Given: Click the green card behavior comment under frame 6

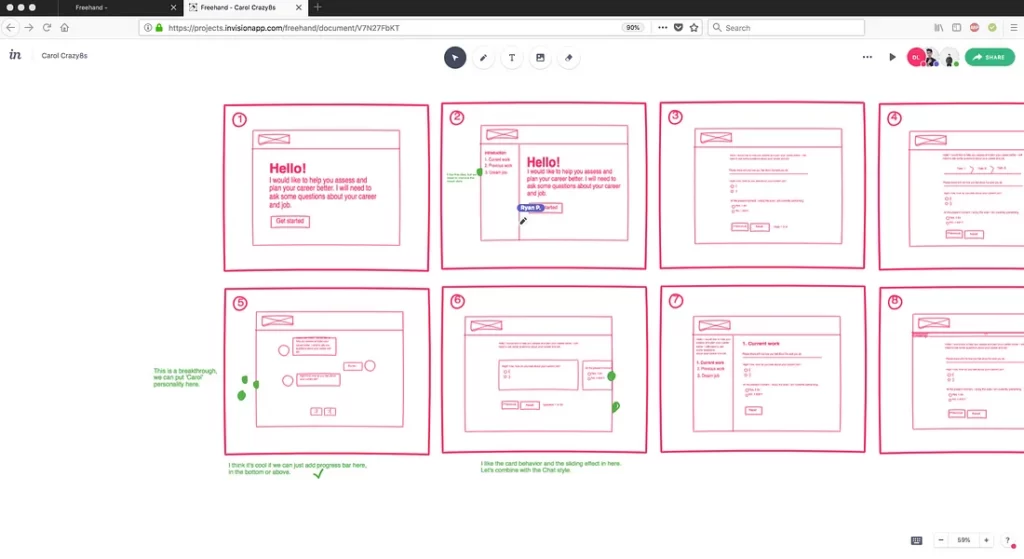Looking at the screenshot, I should (551, 466).
